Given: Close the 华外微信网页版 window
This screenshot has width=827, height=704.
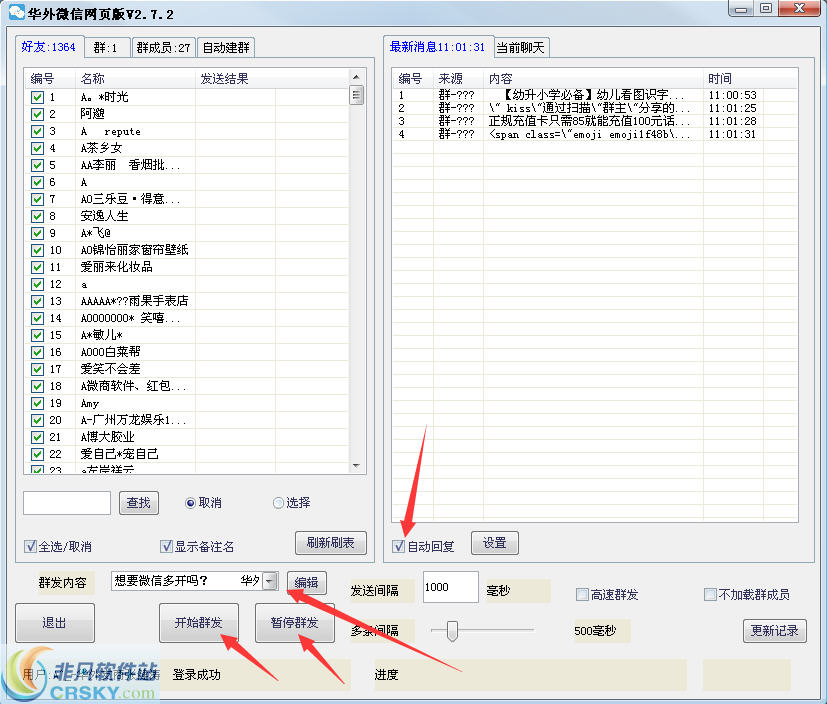Looking at the screenshot, I should pyautogui.click(x=799, y=8).
